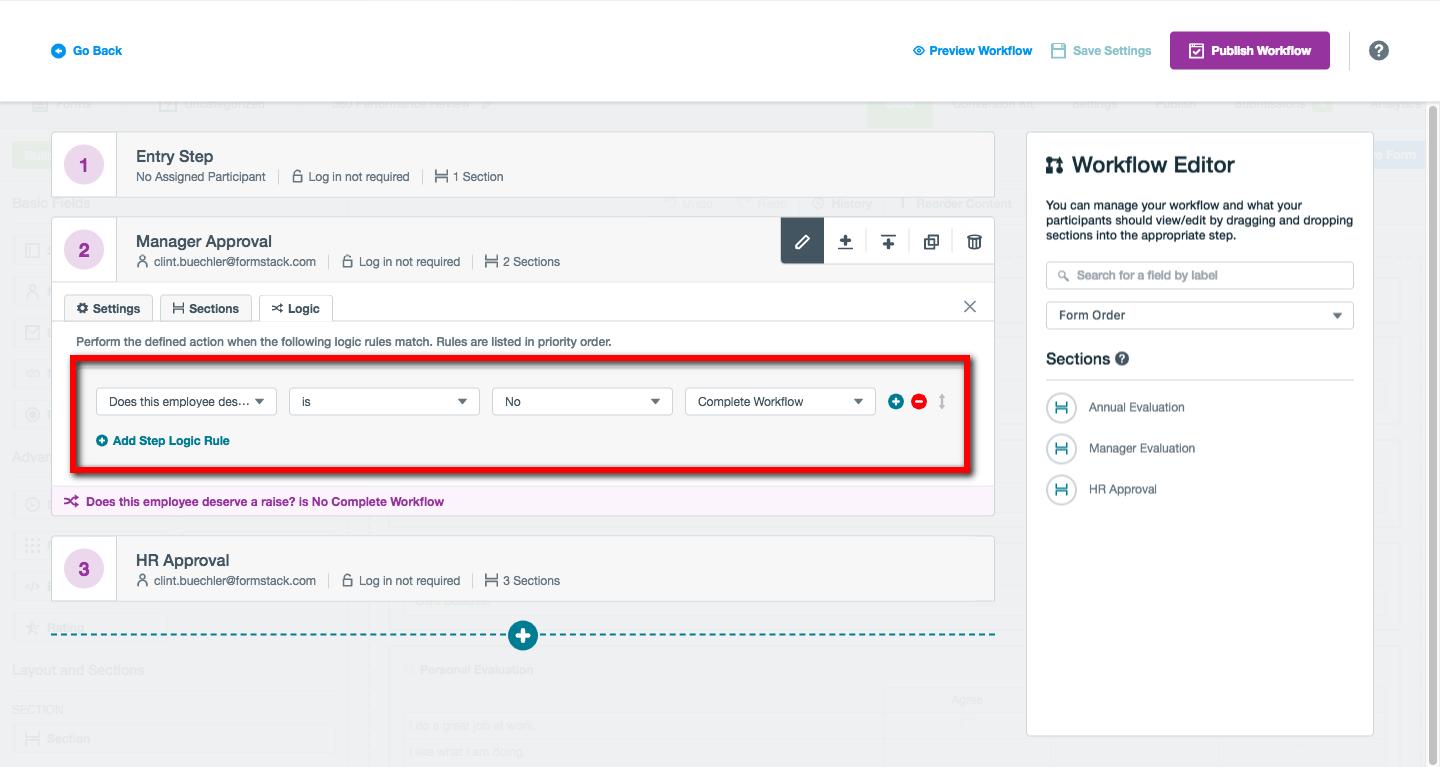
Task: Publish the workflow
Action: [x=1249, y=49]
